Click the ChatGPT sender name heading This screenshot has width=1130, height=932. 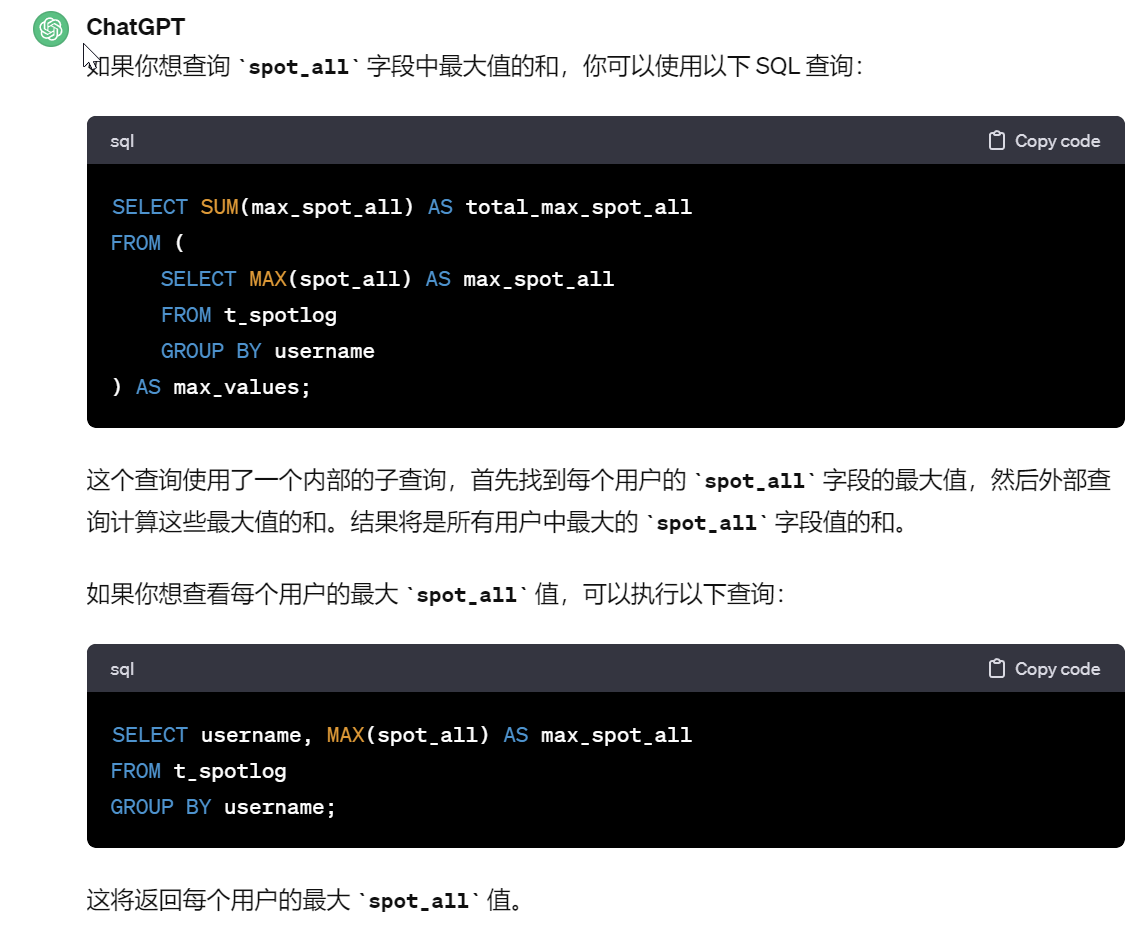[135, 27]
